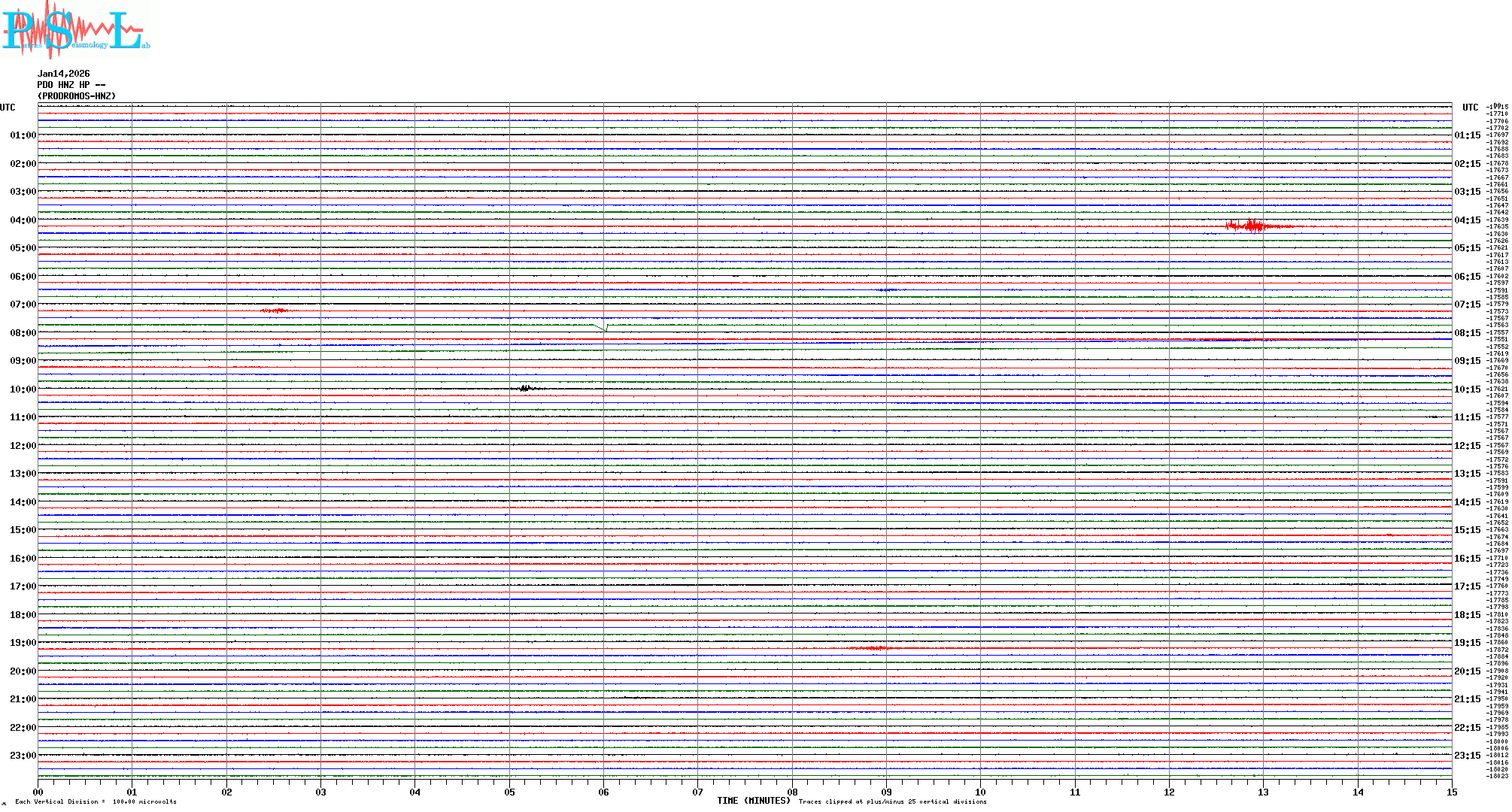
Task: Click the 10:15 time label on right
Action: pos(1467,389)
